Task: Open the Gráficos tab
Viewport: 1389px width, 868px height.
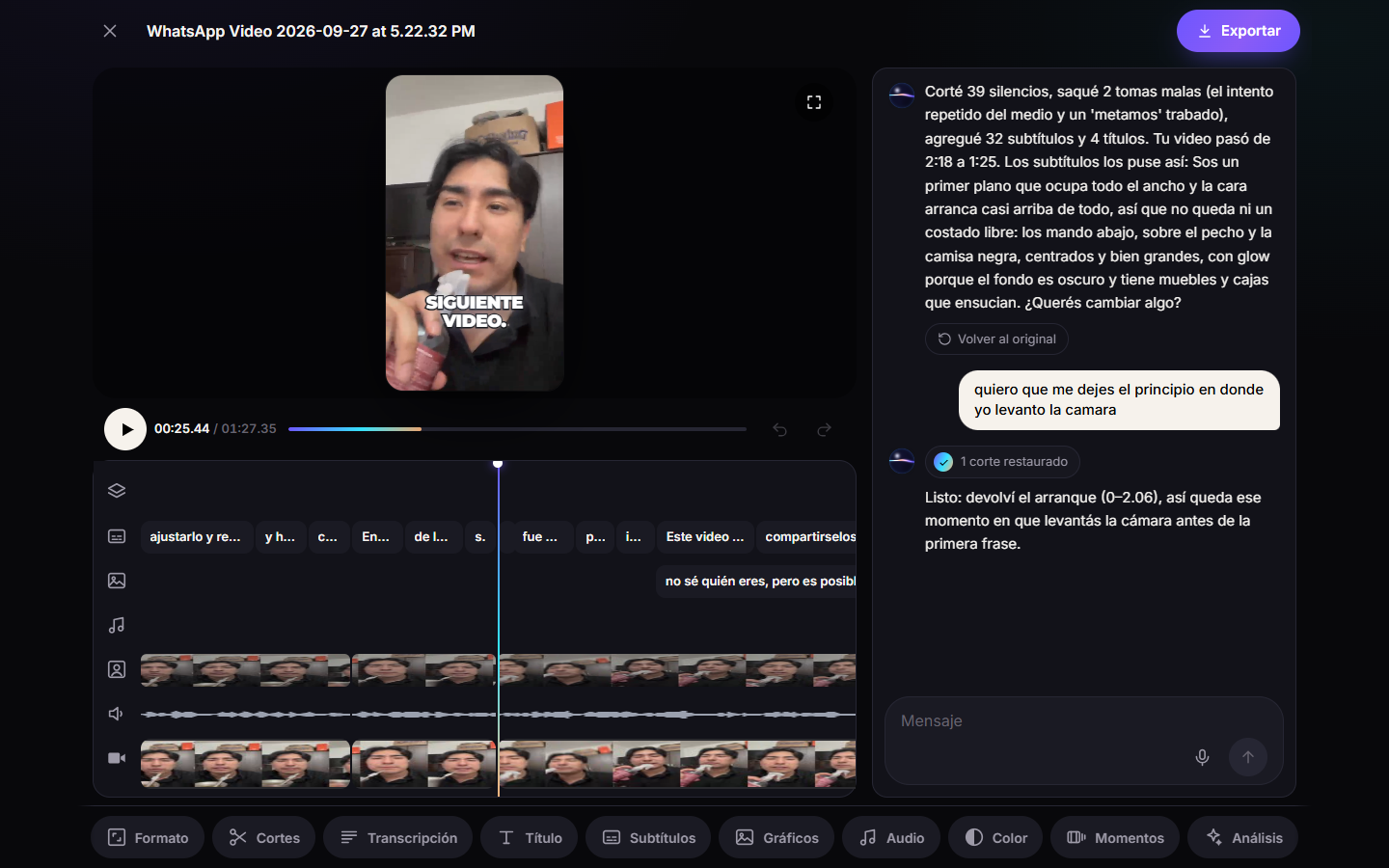Action: click(776, 838)
